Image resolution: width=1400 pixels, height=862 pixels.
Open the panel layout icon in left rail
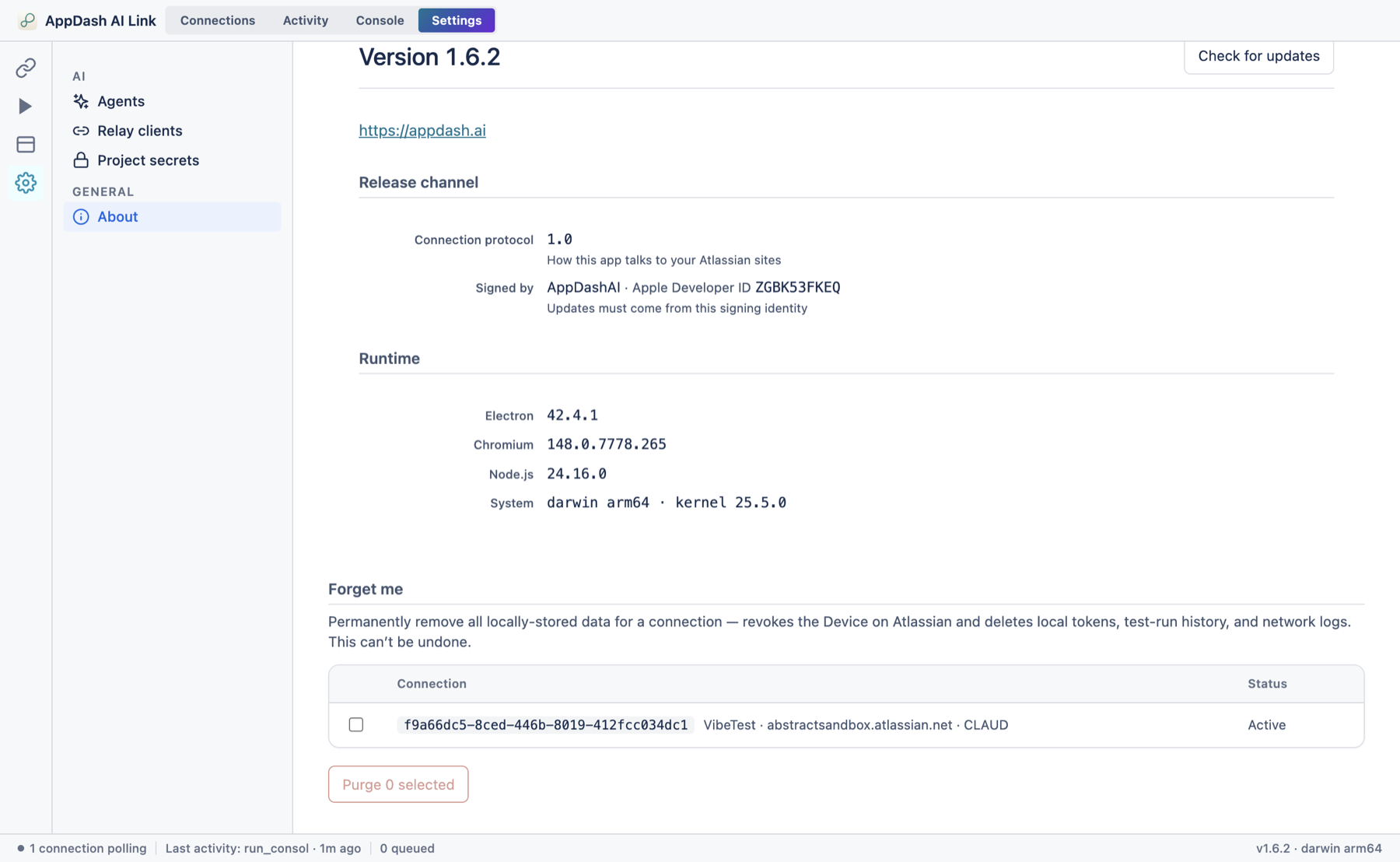coord(26,144)
